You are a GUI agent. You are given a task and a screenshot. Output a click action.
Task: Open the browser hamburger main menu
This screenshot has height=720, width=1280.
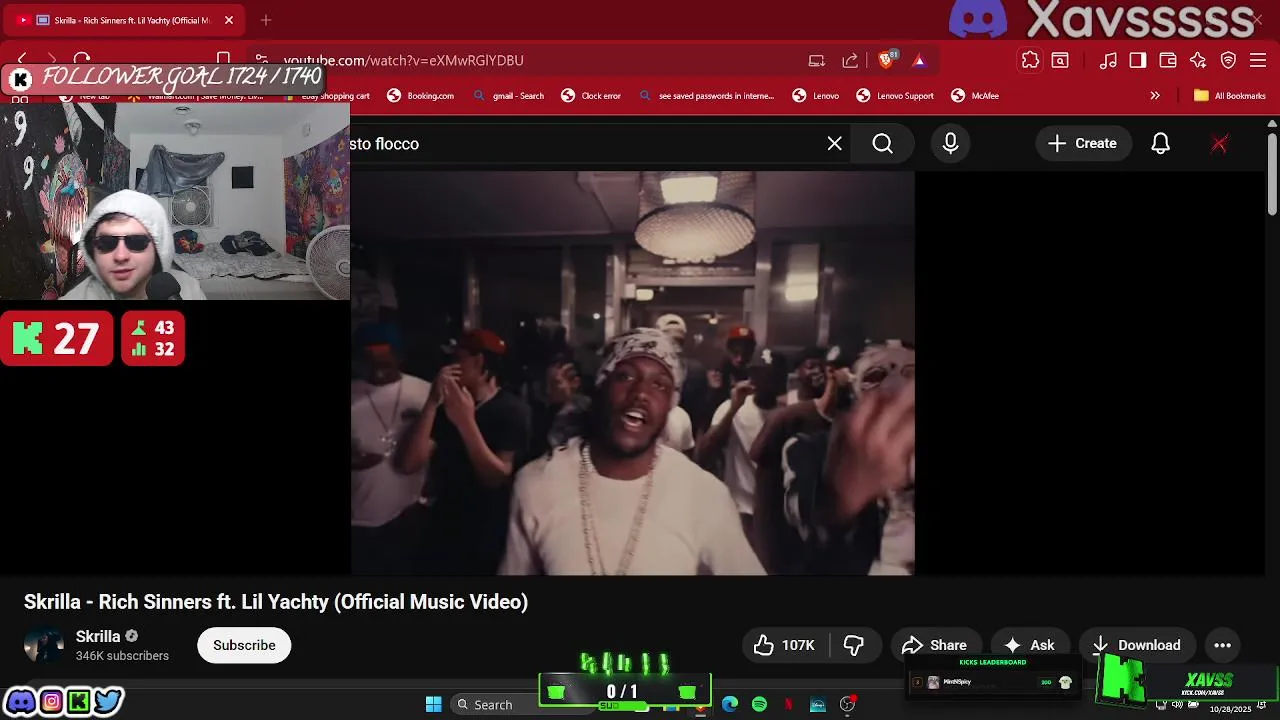point(1258,60)
